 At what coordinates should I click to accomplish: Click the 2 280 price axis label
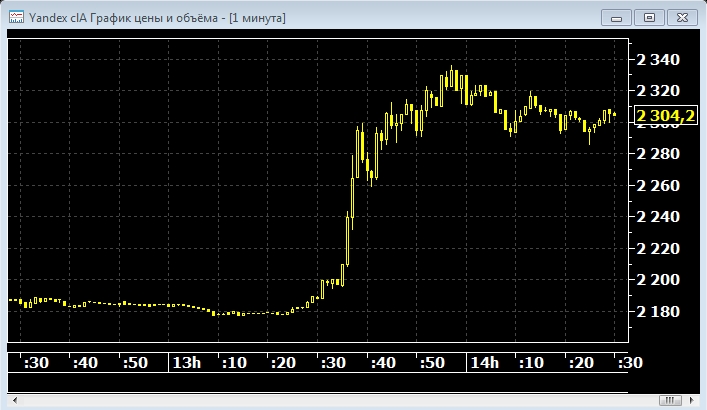pyautogui.click(x=657, y=154)
